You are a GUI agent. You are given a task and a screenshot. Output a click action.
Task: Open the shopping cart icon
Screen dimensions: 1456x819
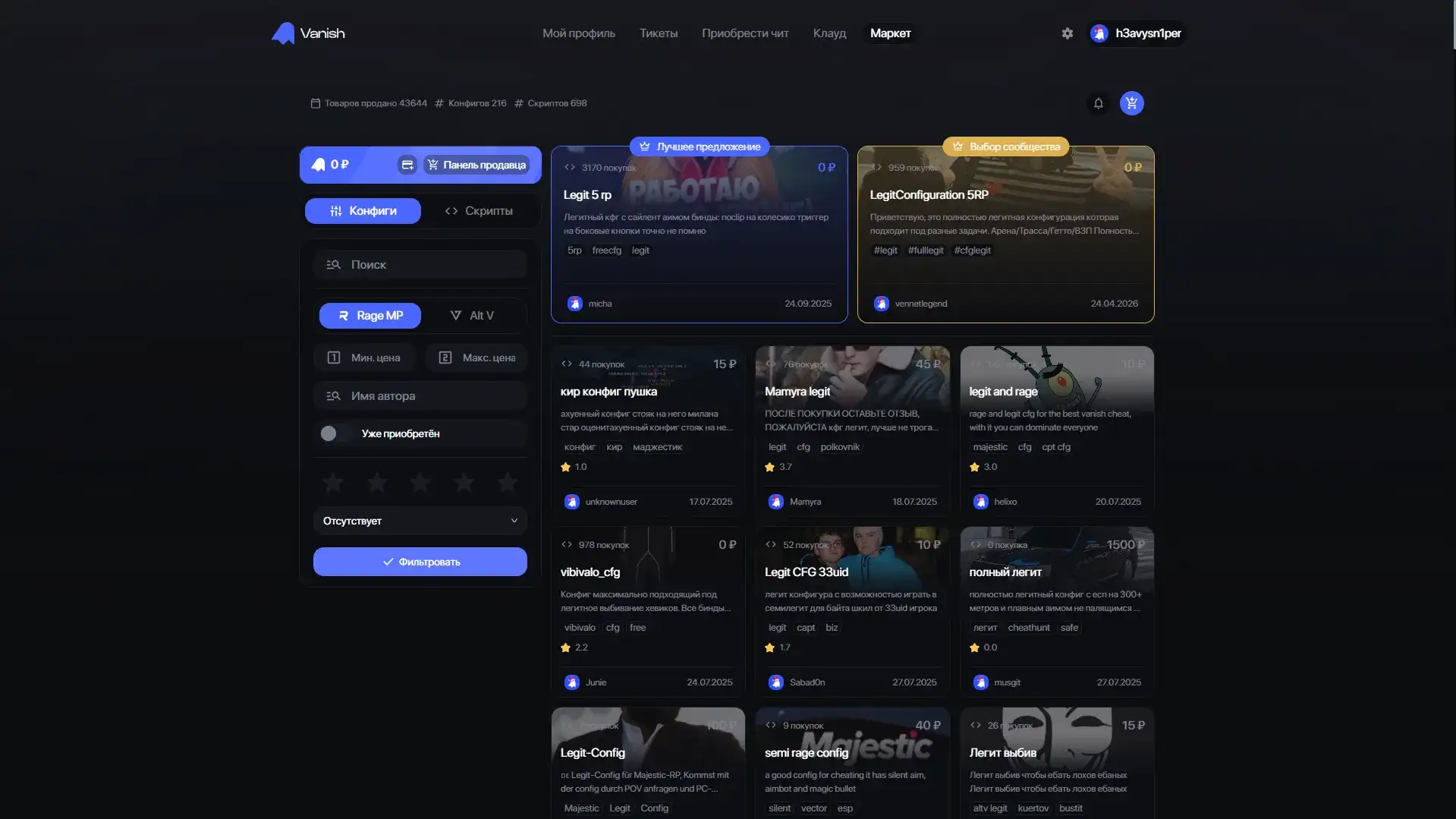pos(1131,103)
